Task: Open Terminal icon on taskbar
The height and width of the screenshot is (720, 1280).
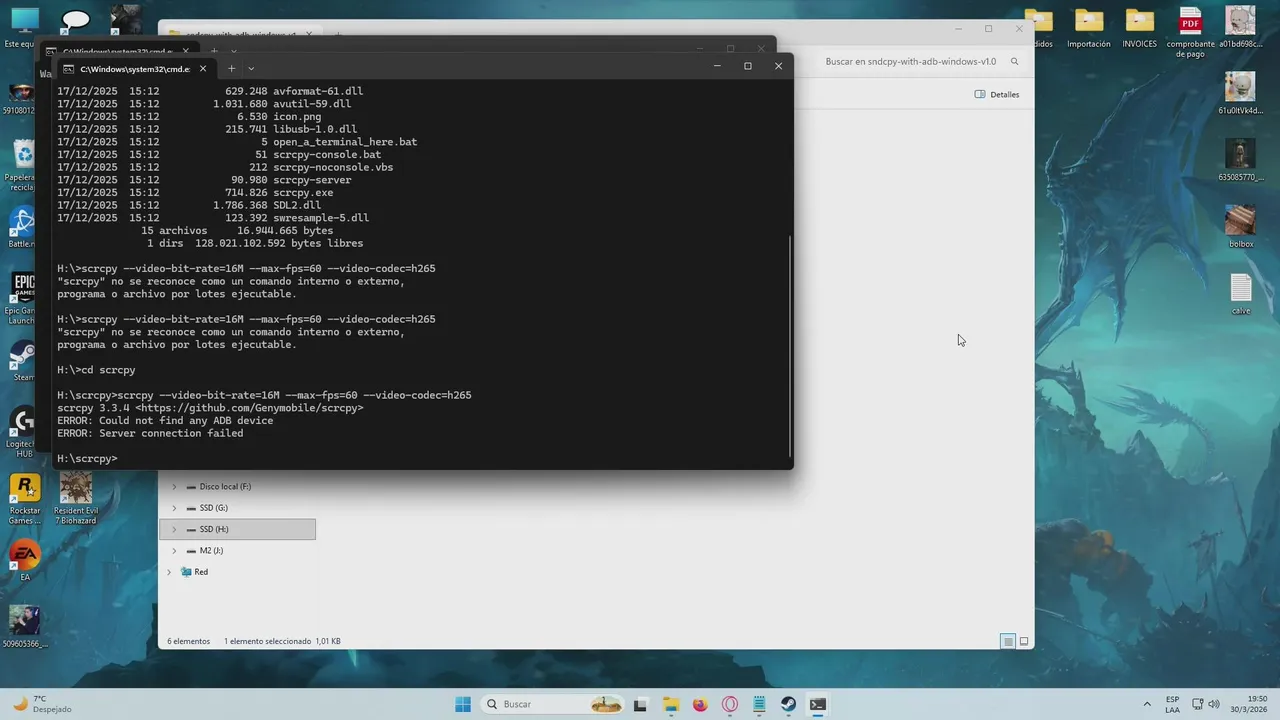Action: pos(818,704)
